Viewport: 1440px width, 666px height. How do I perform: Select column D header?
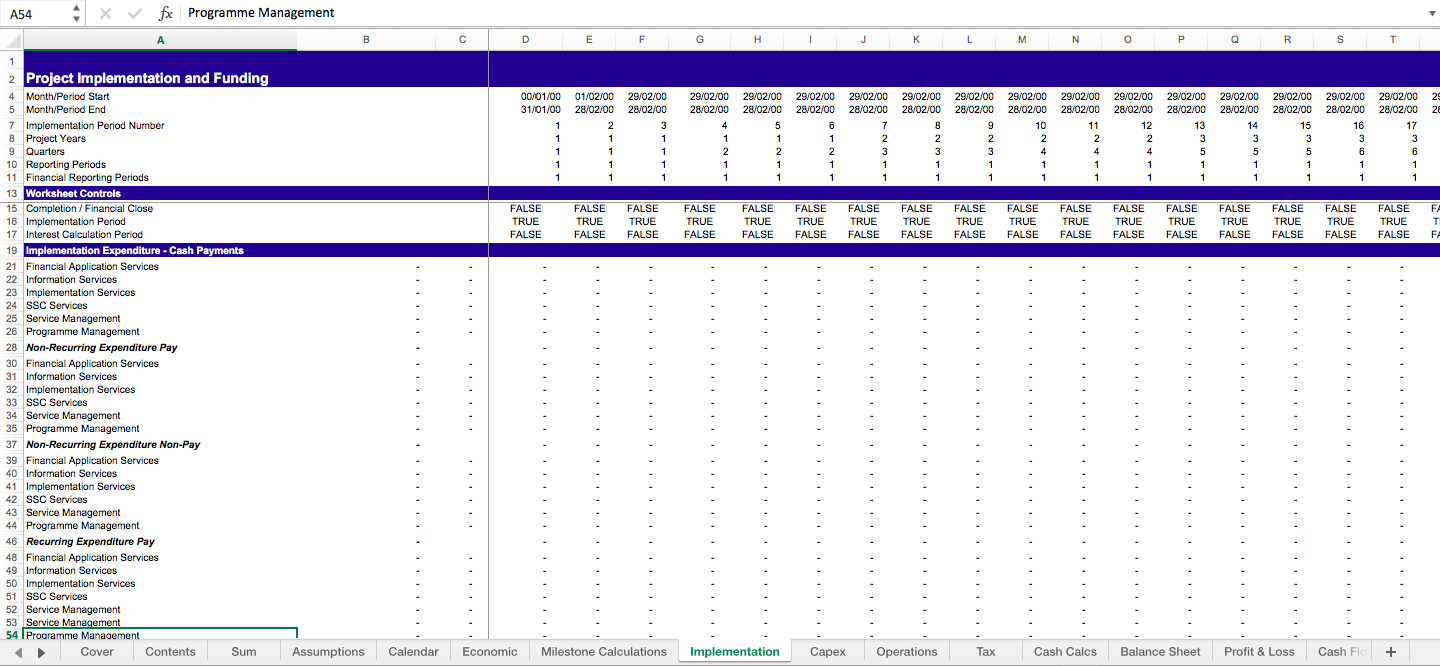point(526,40)
